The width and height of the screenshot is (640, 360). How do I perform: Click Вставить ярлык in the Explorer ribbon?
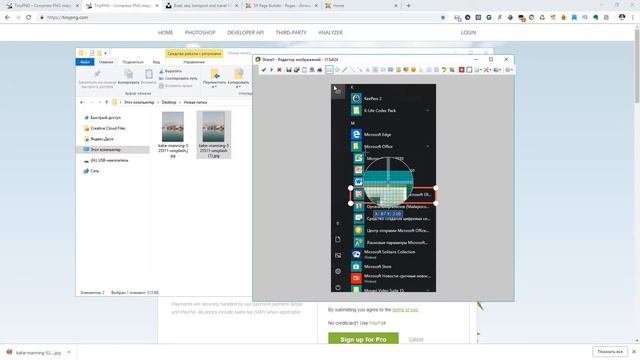click(176, 86)
